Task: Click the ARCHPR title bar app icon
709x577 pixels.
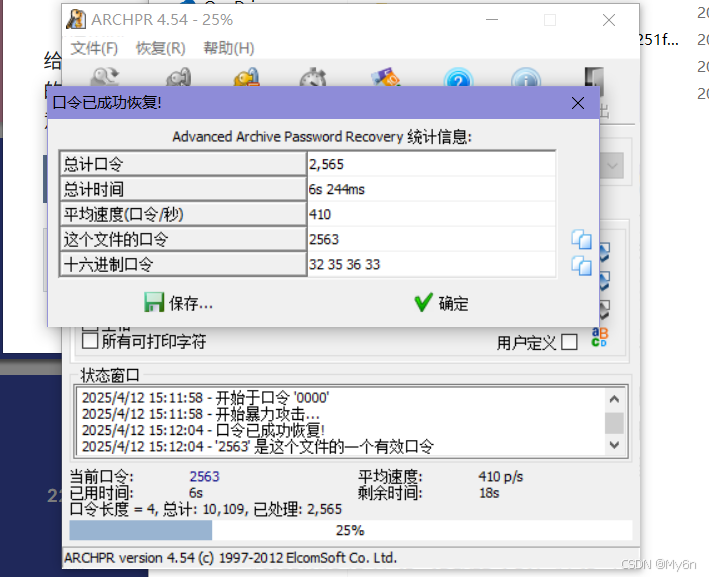Action: pos(76,19)
